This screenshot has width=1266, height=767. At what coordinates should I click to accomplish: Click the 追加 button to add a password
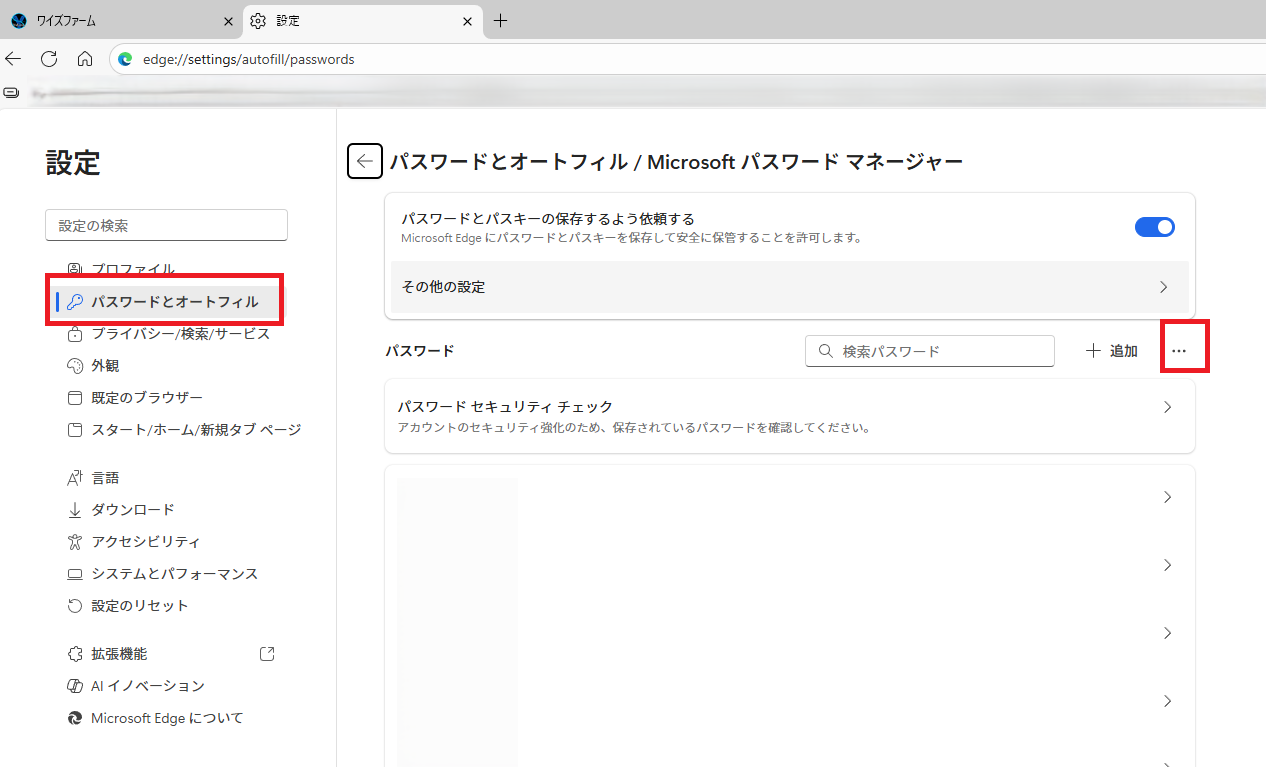coord(1112,351)
